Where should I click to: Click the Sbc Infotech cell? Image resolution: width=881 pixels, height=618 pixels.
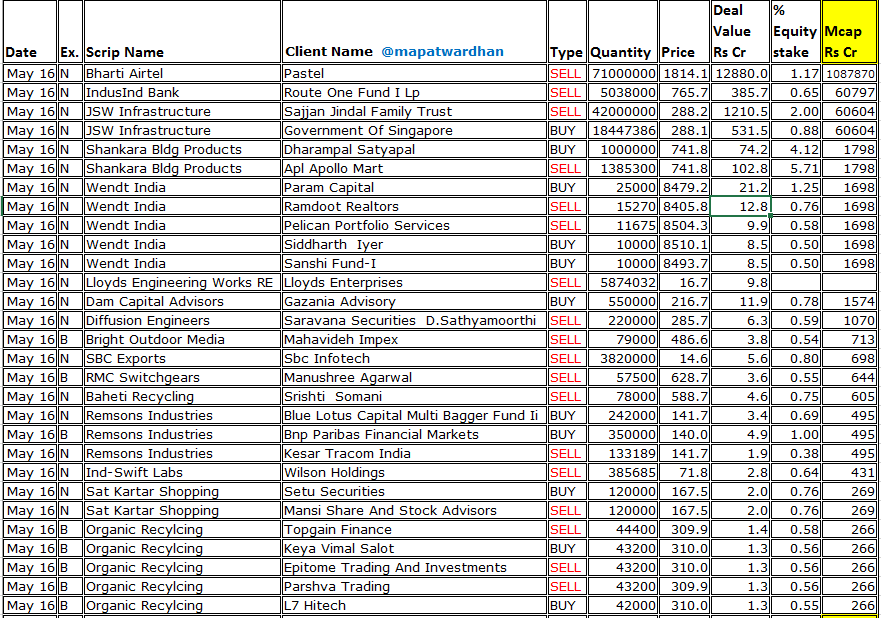point(414,359)
